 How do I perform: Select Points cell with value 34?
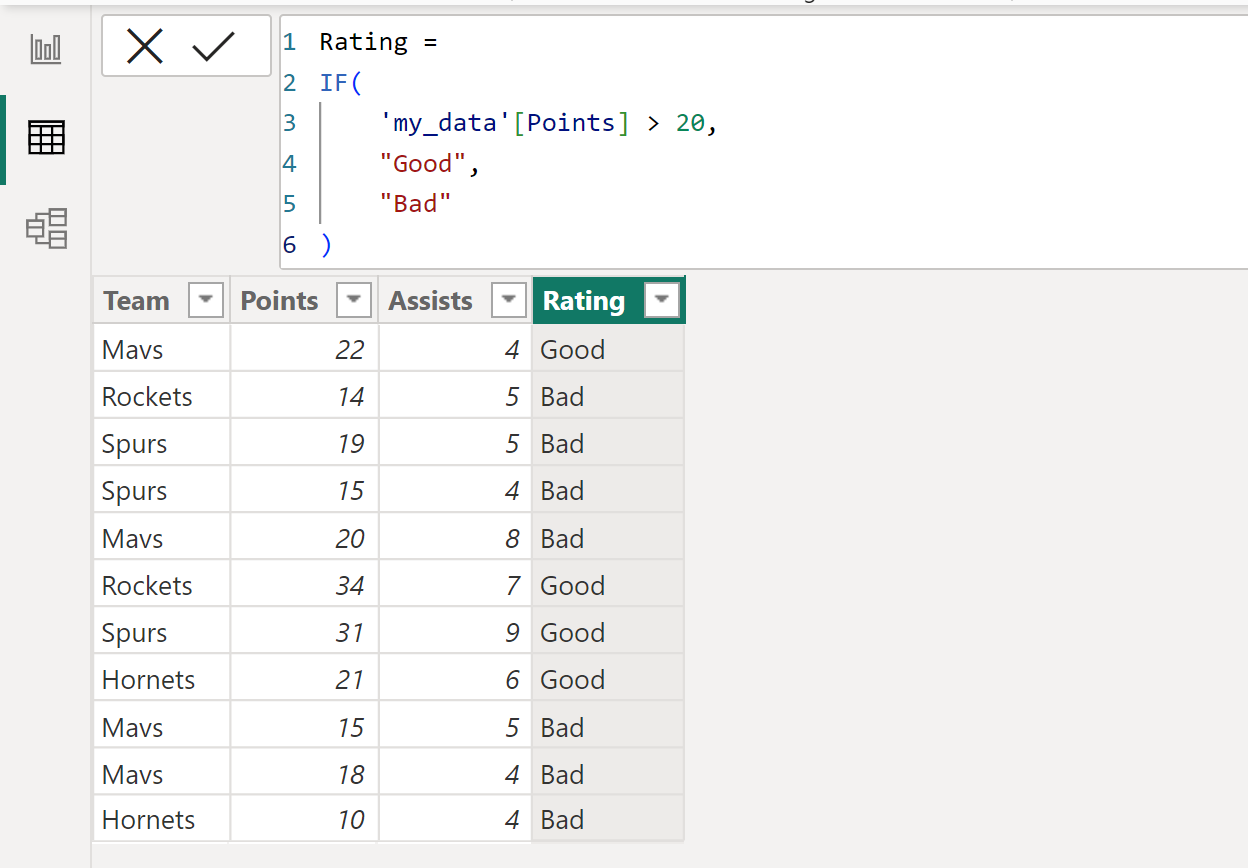pos(304,585)
